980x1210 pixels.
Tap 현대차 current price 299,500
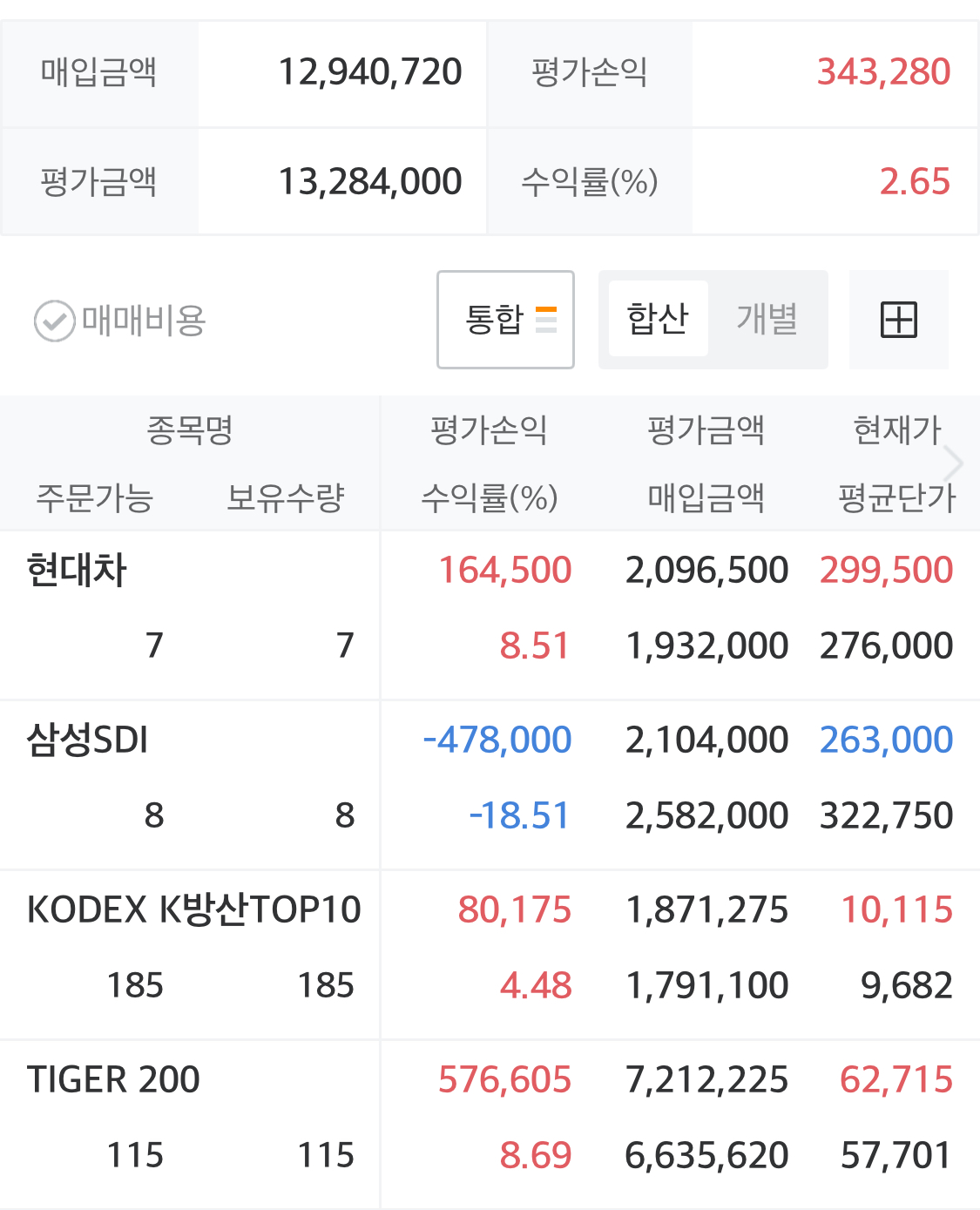886,571
